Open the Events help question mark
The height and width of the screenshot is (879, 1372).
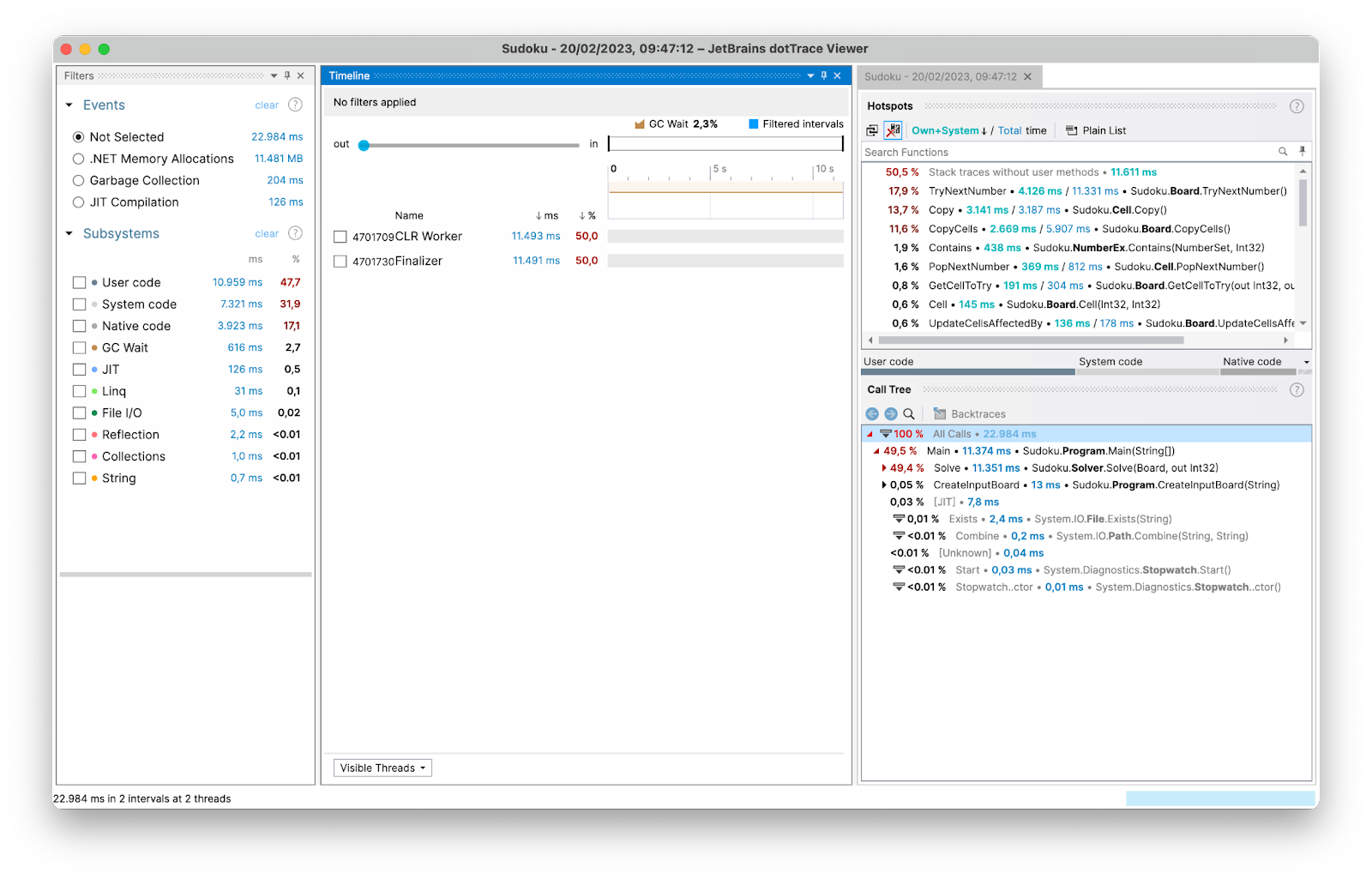(295, 105)
